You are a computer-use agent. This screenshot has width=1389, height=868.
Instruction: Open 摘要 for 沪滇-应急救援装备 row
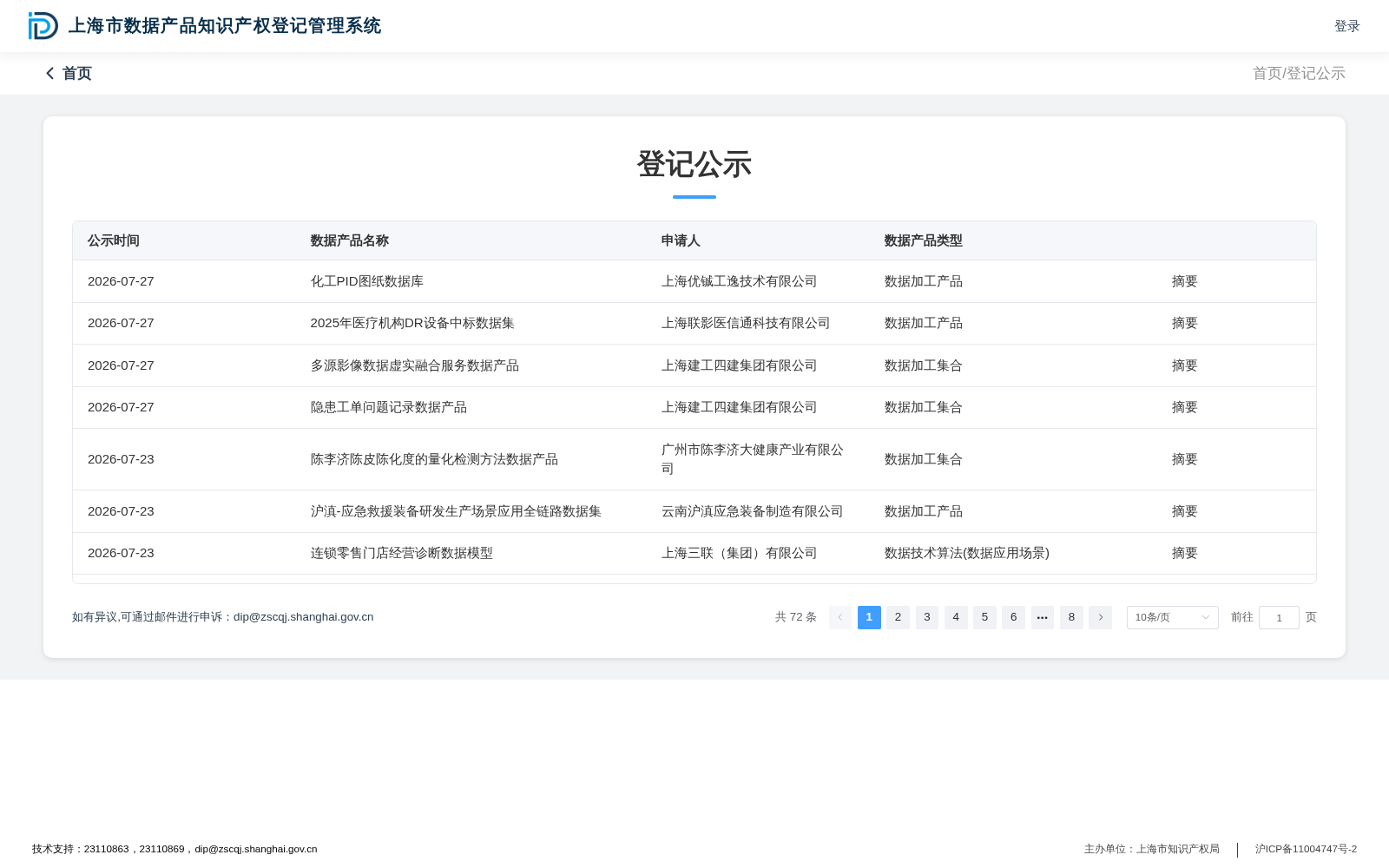(x=1185, y=511)
